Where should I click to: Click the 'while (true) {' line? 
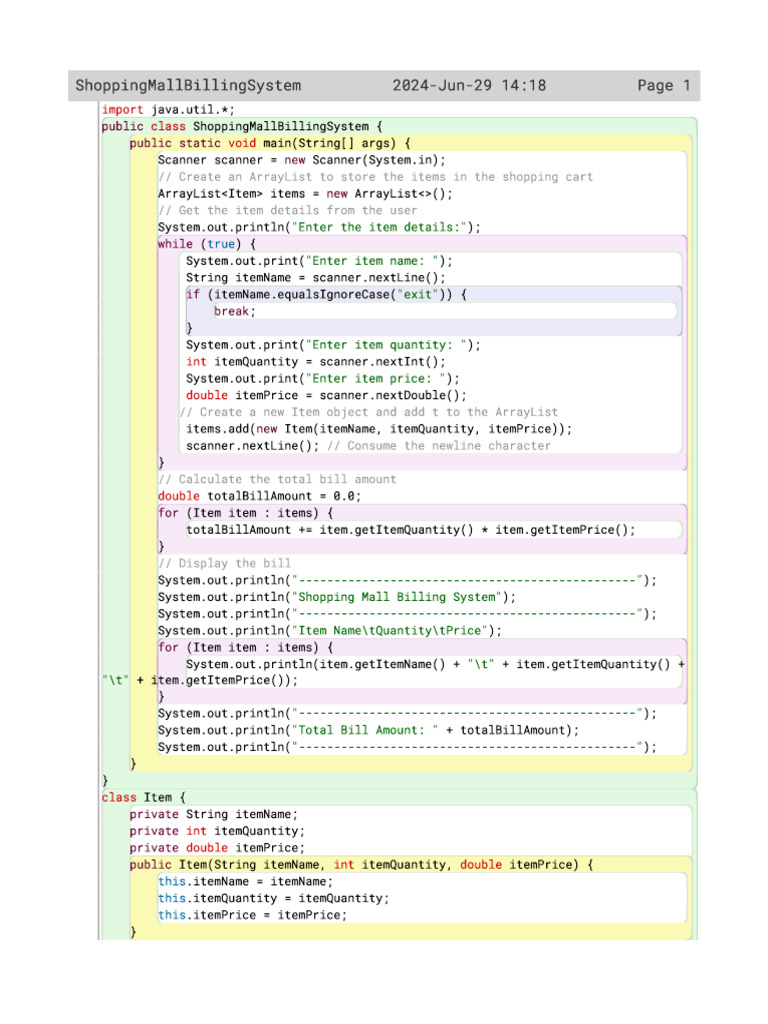click(x=207, y=244)
